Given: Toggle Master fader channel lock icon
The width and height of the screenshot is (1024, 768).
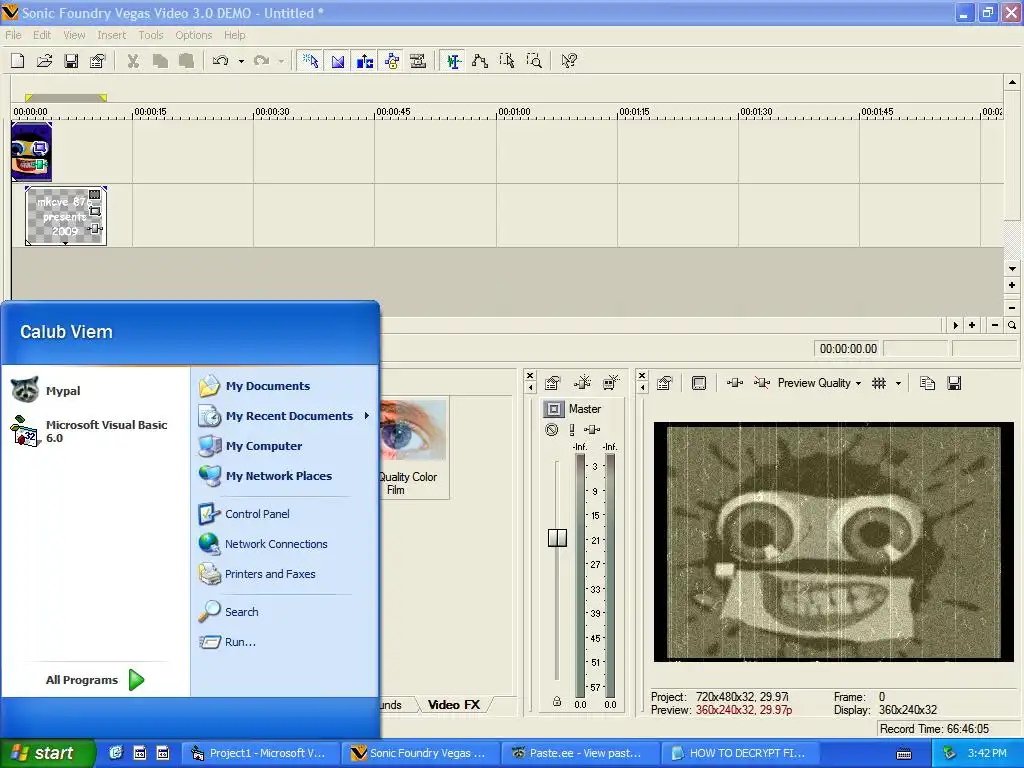Looking at the screenshot, I should 557,701.
